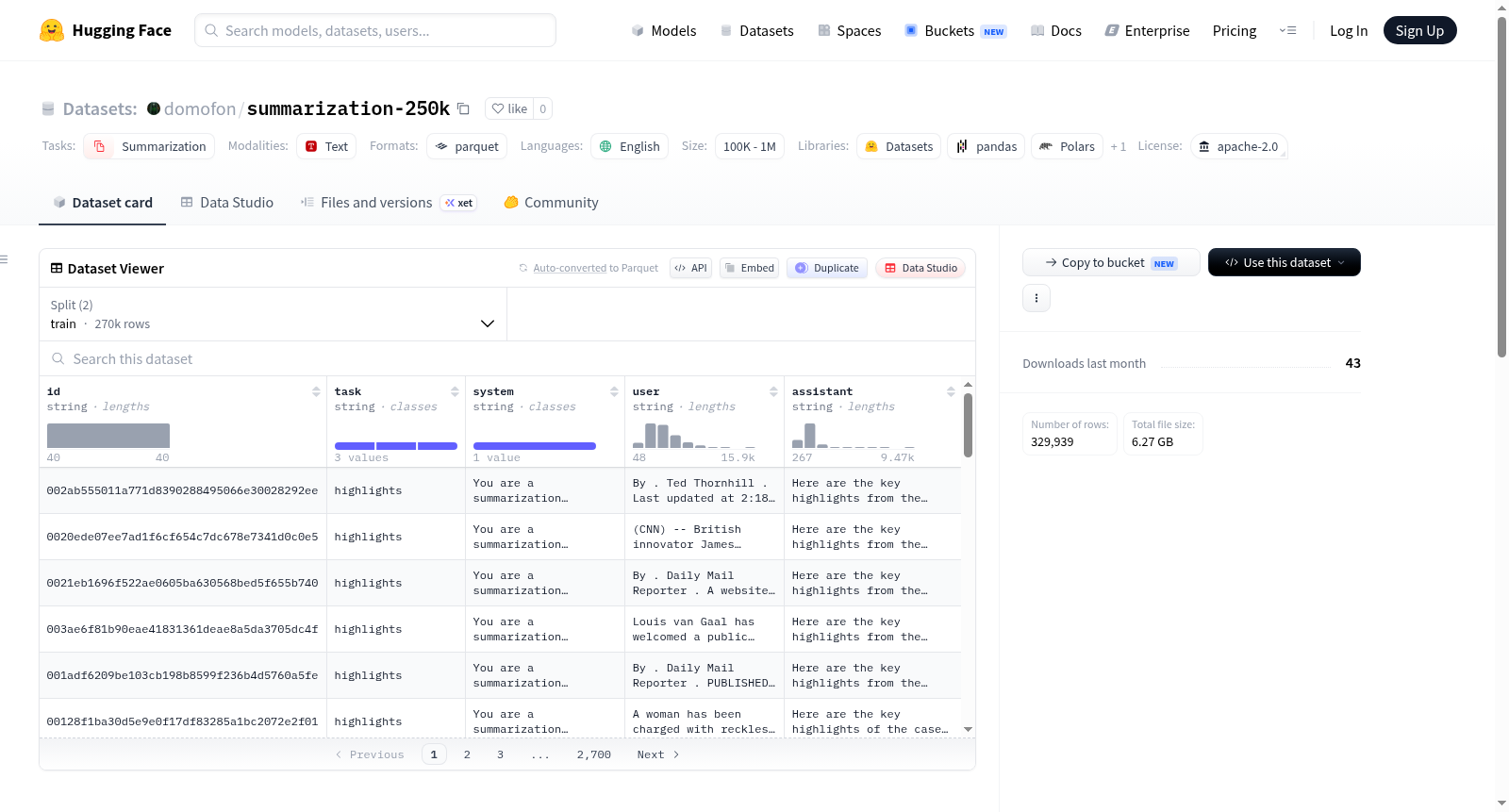Sort the system column
This screenshot has height=812, width=1509.
[x=614, y=391]
